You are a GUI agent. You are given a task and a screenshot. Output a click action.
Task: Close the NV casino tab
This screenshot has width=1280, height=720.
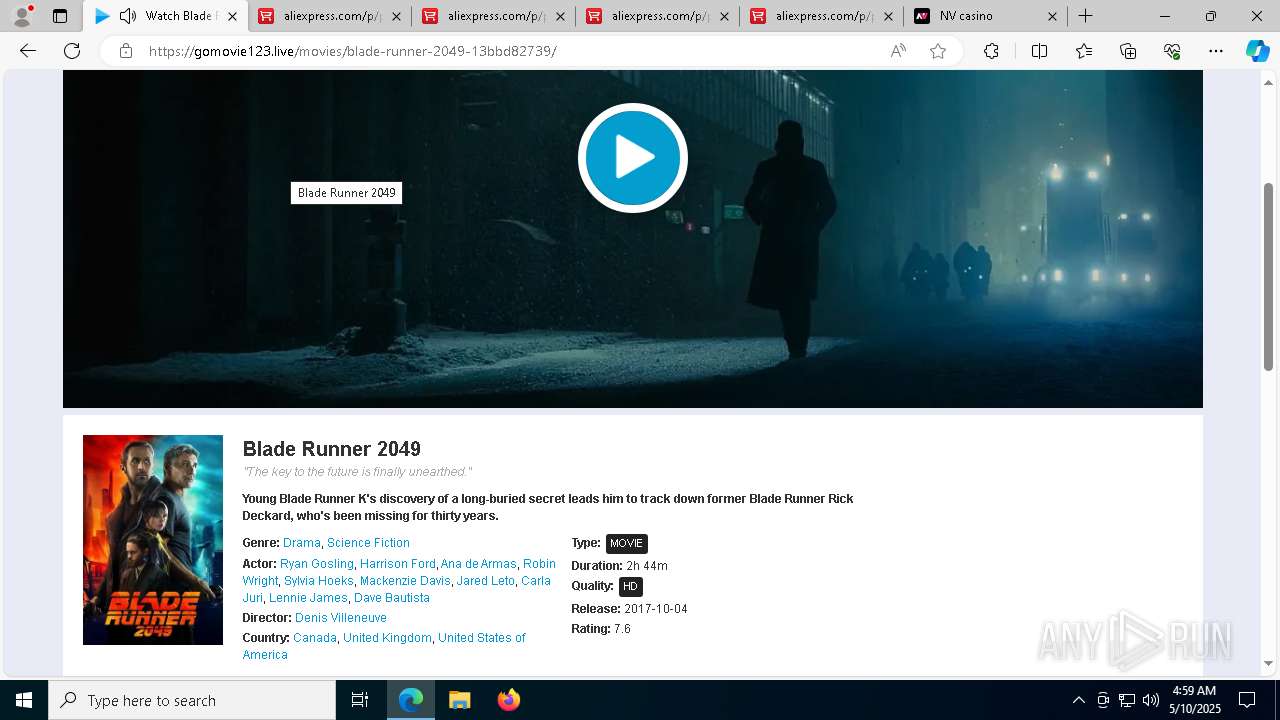(1052, 16)
